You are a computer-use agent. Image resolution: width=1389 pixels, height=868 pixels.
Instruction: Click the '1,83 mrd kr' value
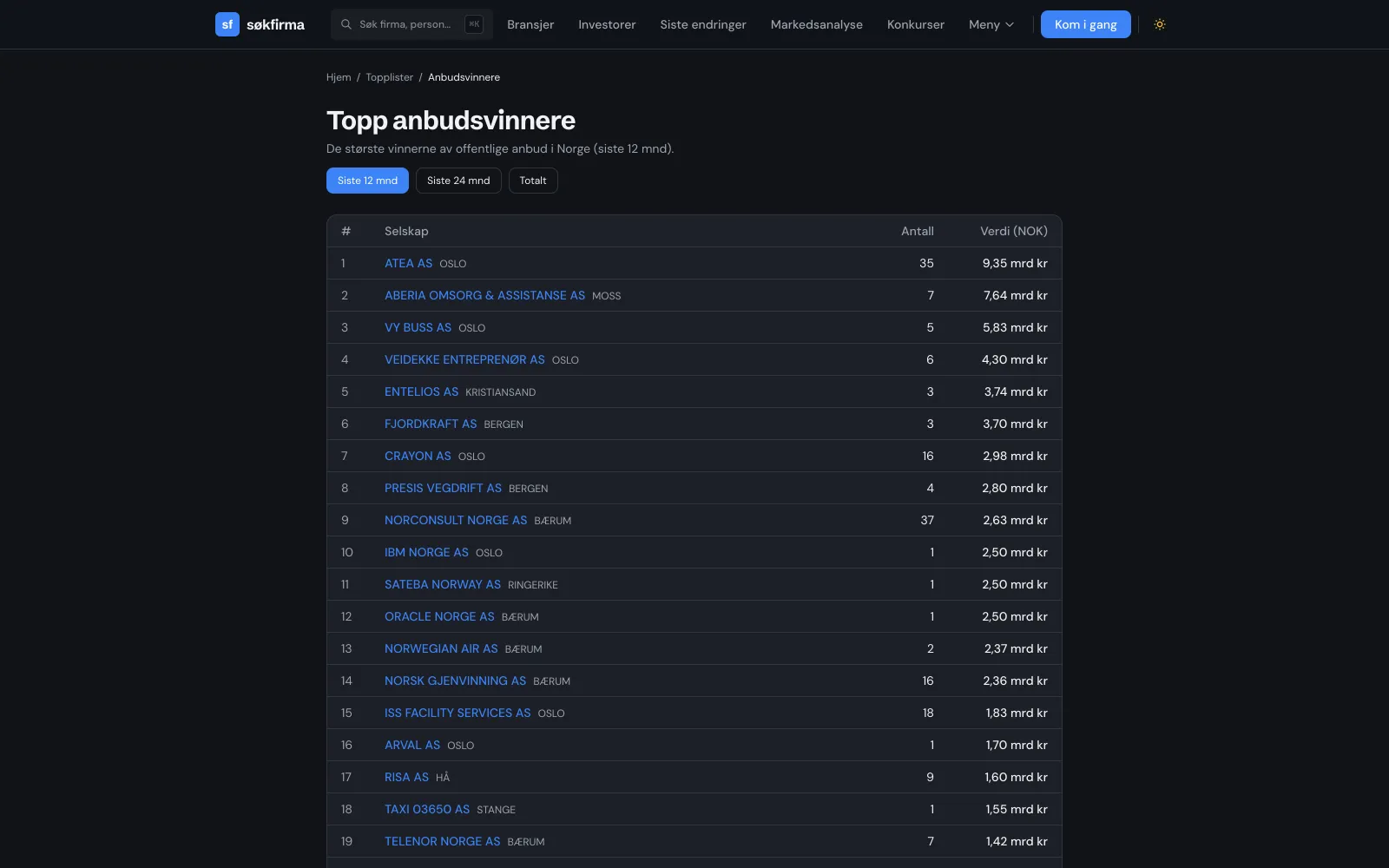coord(1017,713)
